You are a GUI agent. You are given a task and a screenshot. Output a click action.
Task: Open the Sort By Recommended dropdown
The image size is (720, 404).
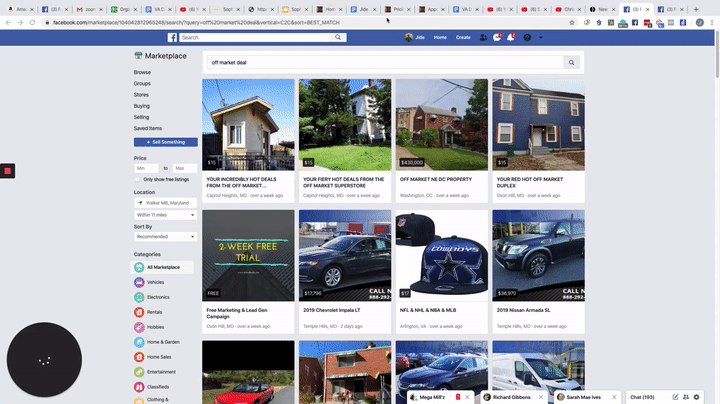tap(165, 237)
